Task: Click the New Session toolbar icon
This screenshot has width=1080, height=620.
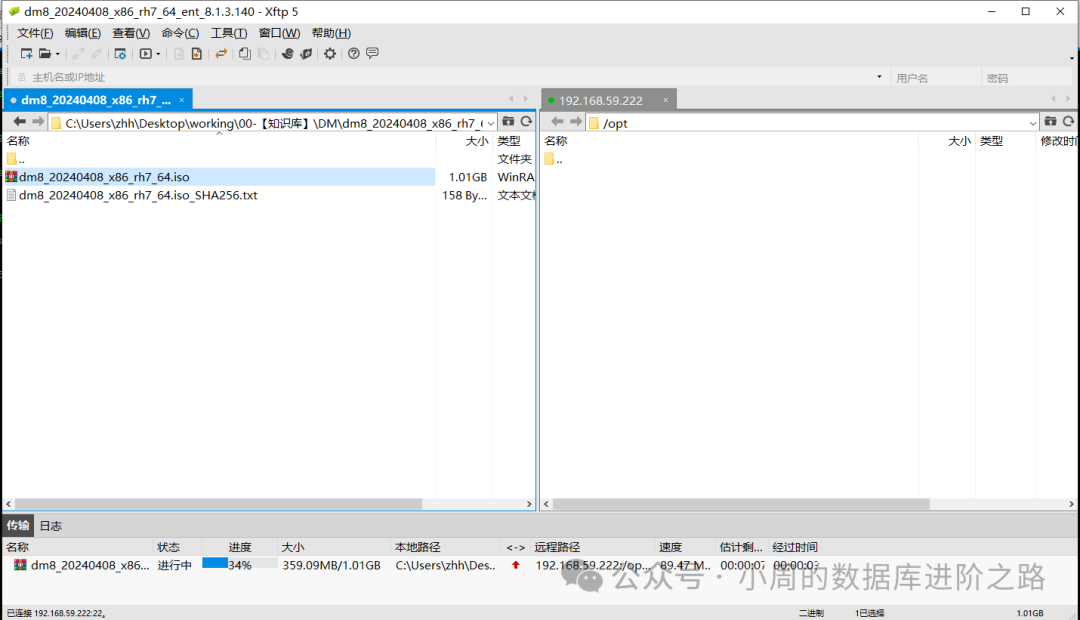Action: pos(26,54)
